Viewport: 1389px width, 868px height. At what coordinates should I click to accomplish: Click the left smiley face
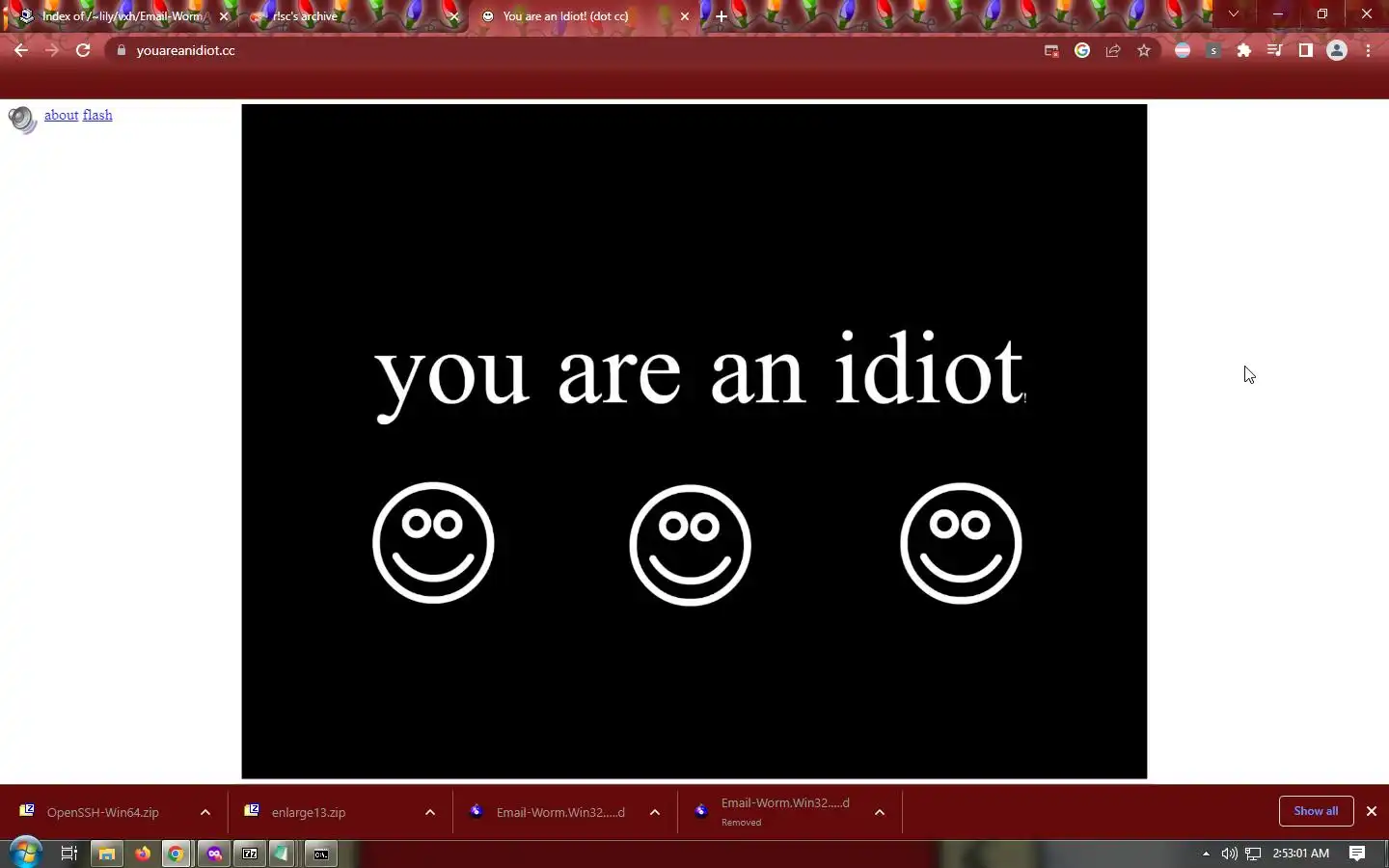point(433,543)
